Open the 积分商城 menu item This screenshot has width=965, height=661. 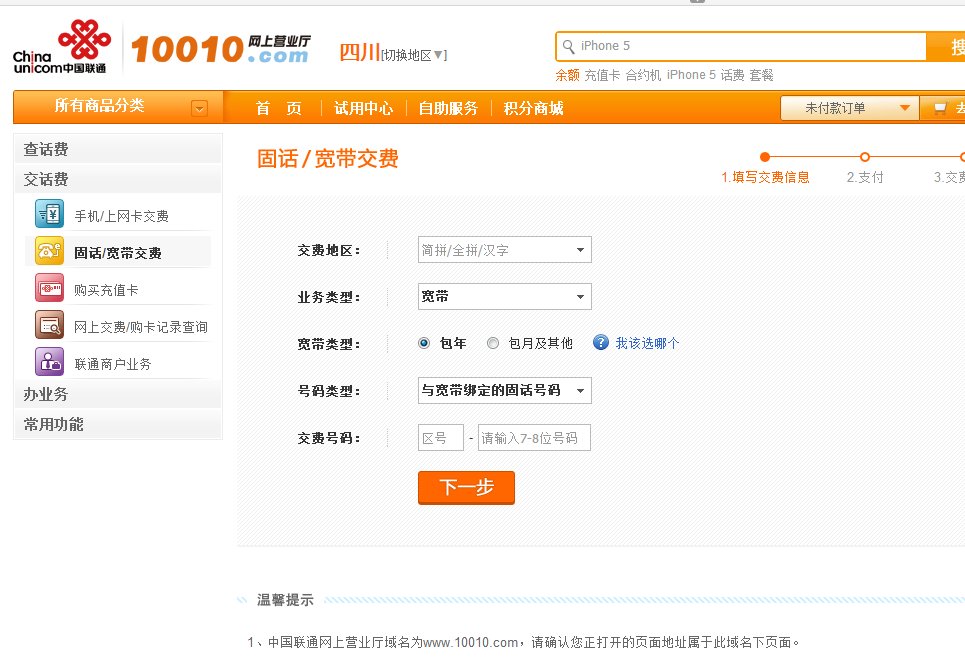533,108
